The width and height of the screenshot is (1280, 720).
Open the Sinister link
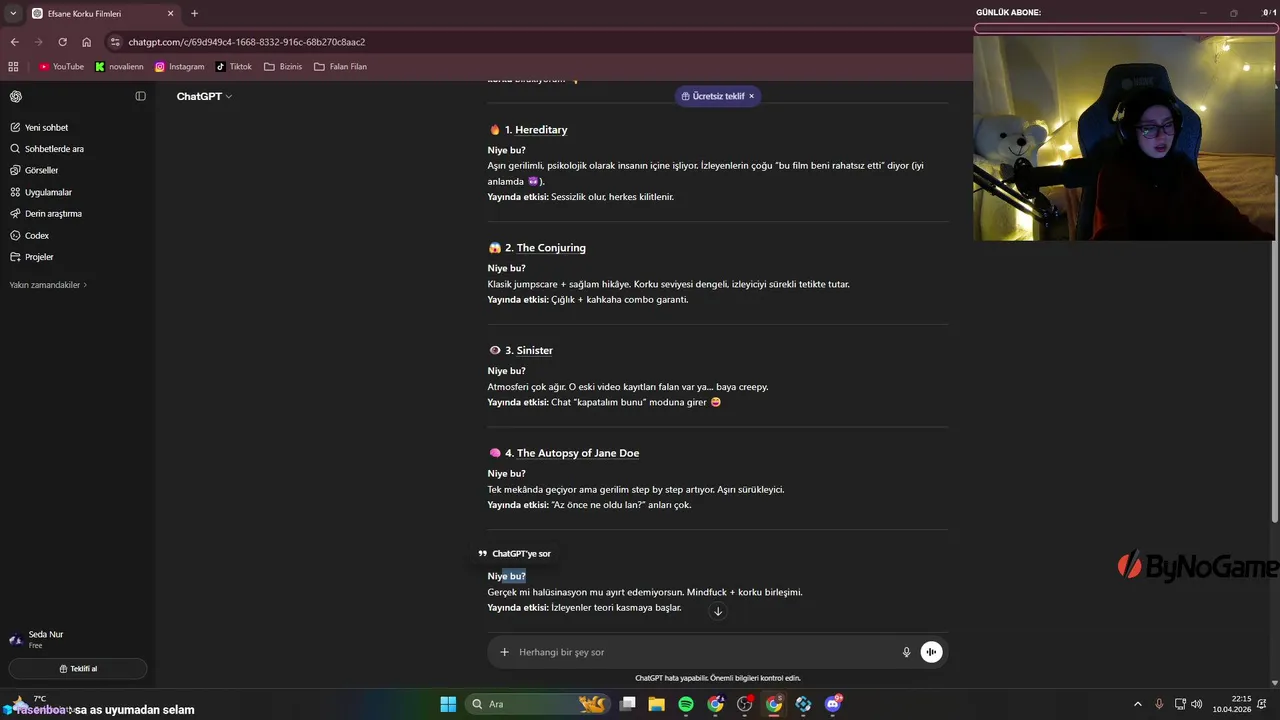click(535, 351)
